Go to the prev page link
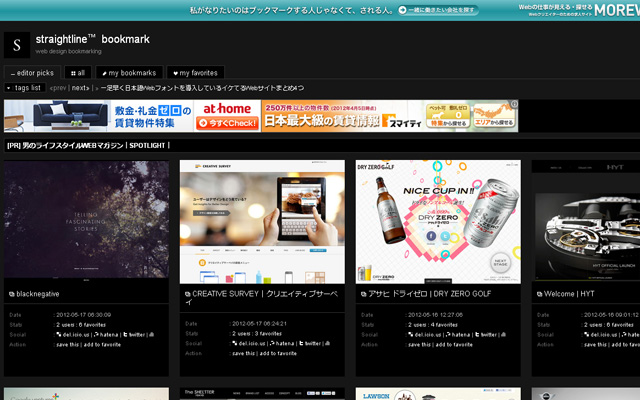Screen dimensions: 640x400 point(58,88)
